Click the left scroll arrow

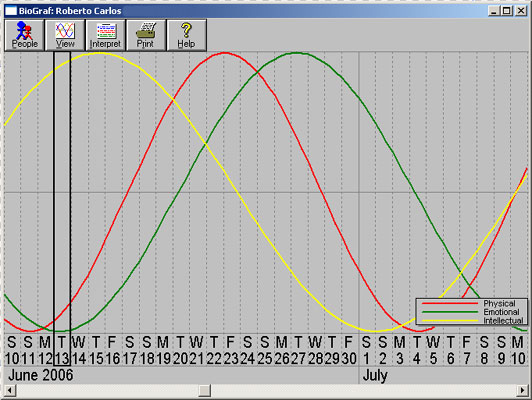click(x=10, y=390)
